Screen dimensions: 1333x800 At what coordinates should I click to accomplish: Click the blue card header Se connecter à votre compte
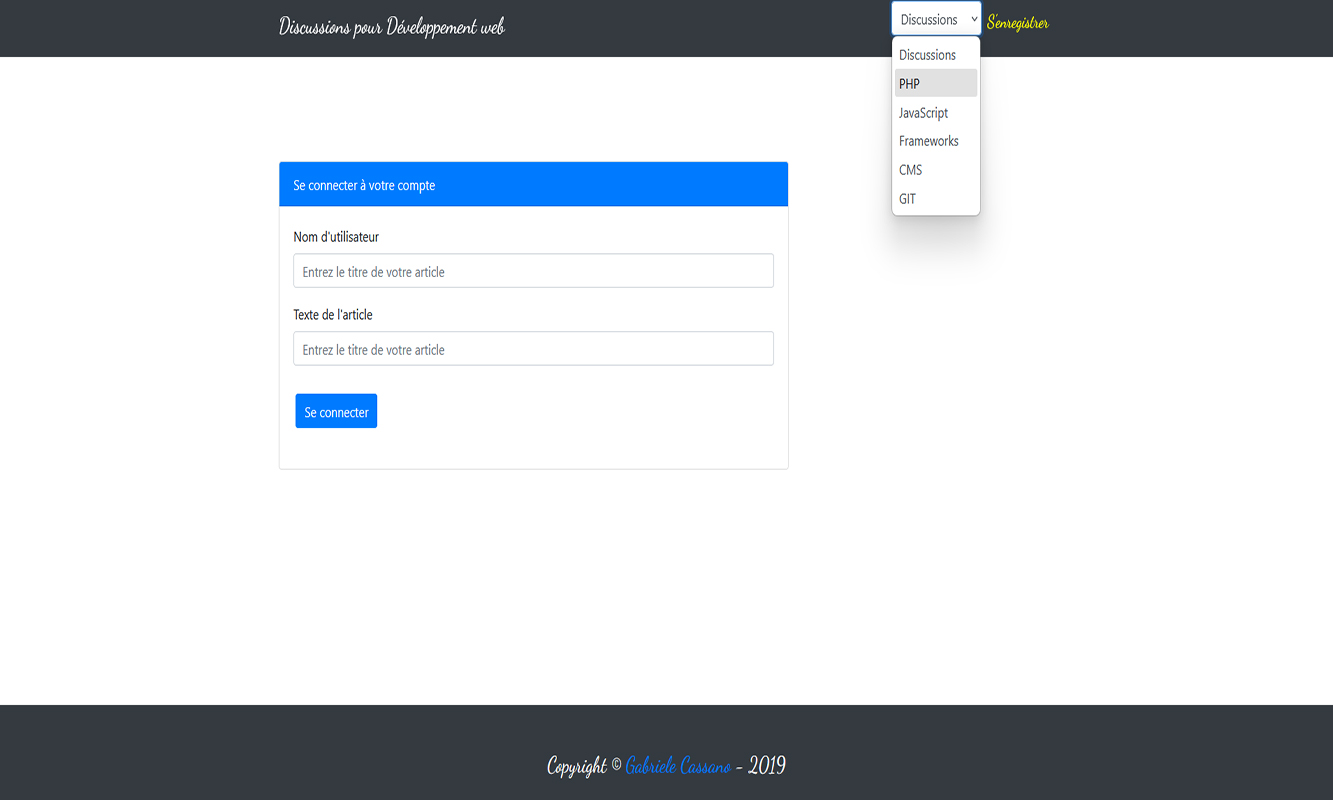click(x=533, y=184)
